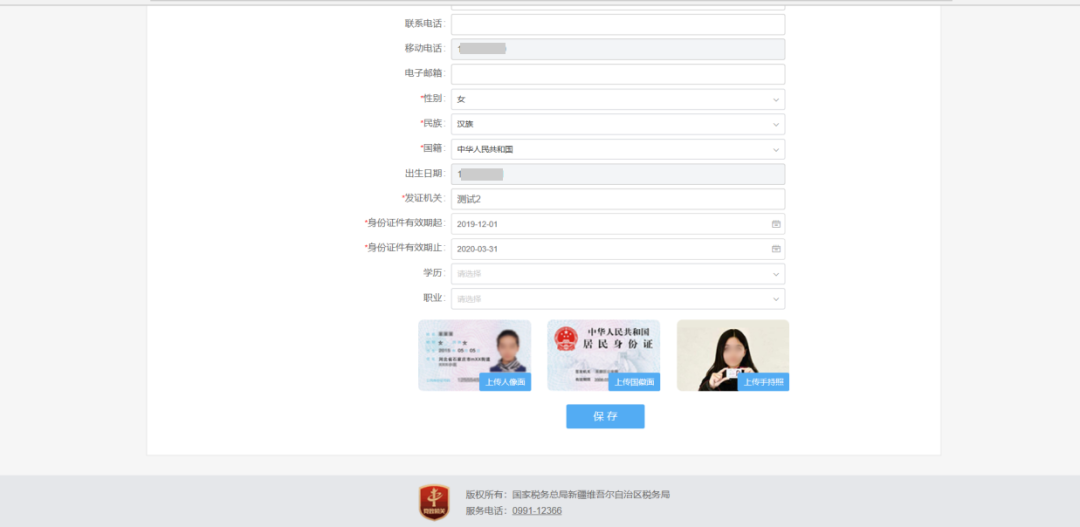Click service phone link 0991-12366
This screenshot has height=527, width=1080.
pyautogui.click(x=537, y=510)
